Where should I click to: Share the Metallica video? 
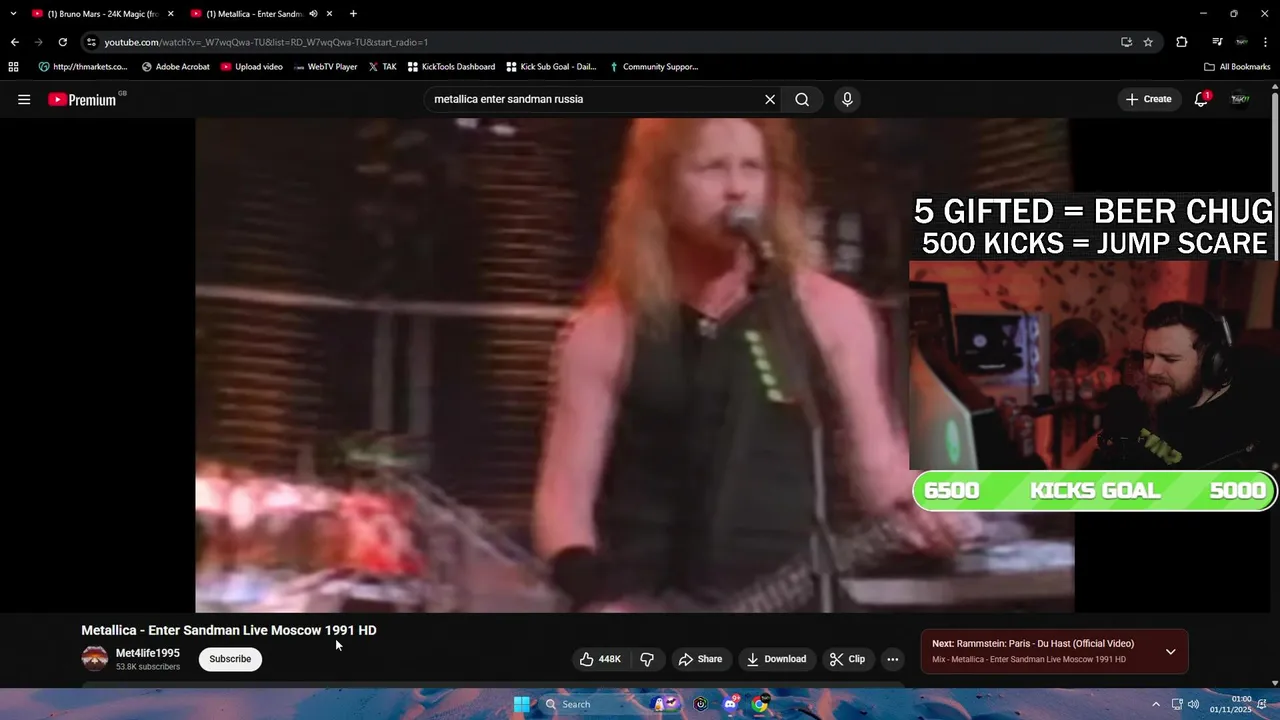pos(700,659)
